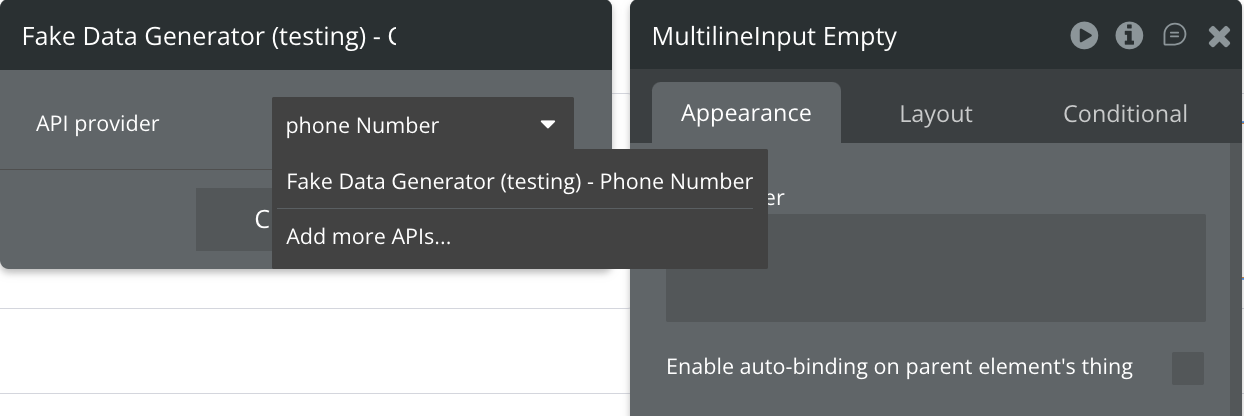Image resolution: width=1244 pixels, height=416 pixels.
Task: Click the 'phone Number' text in the dropdown
Action: [362, 126]
